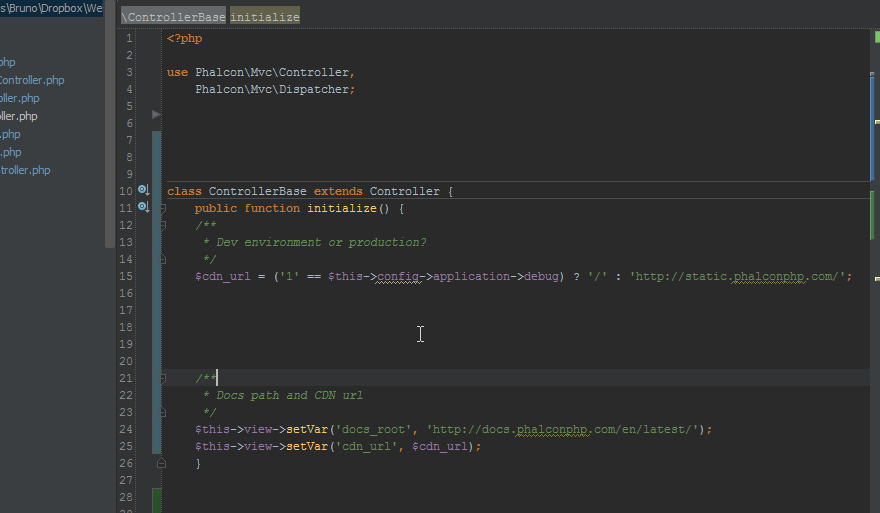Click the yellow warning stripe marker beside line 6

click(877, 121)
